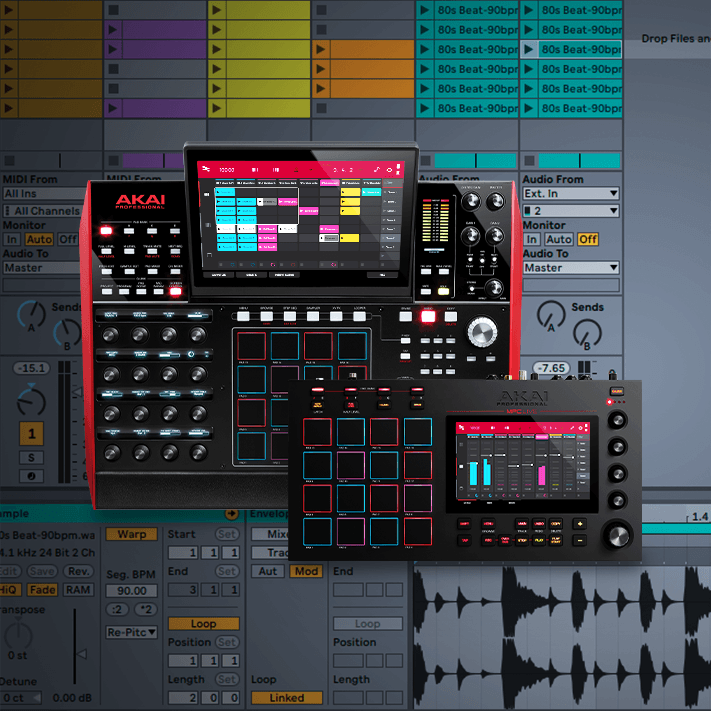Toggle the yellow Loop switch

coord(203,623)
